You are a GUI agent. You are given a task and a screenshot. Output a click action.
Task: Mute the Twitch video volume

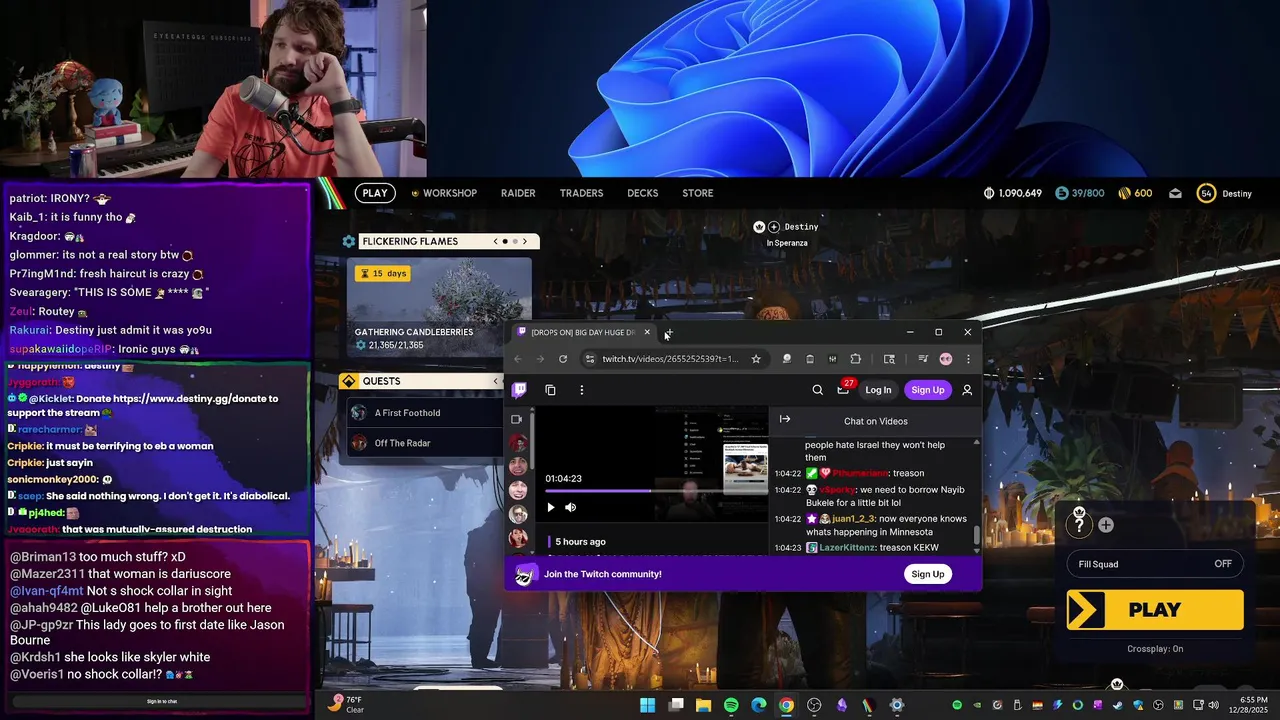pyautogui.click(x=571, y=507)
